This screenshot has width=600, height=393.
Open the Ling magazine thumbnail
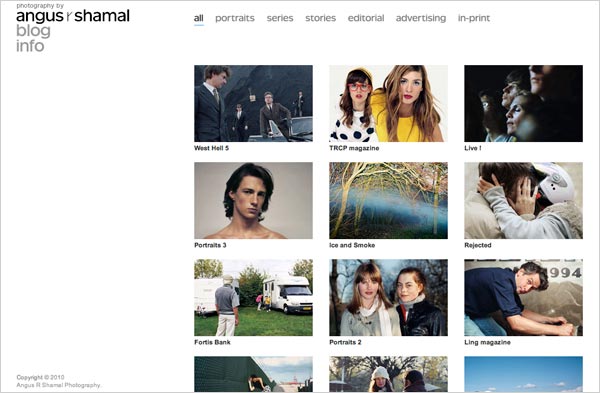[x=523, y=298]
